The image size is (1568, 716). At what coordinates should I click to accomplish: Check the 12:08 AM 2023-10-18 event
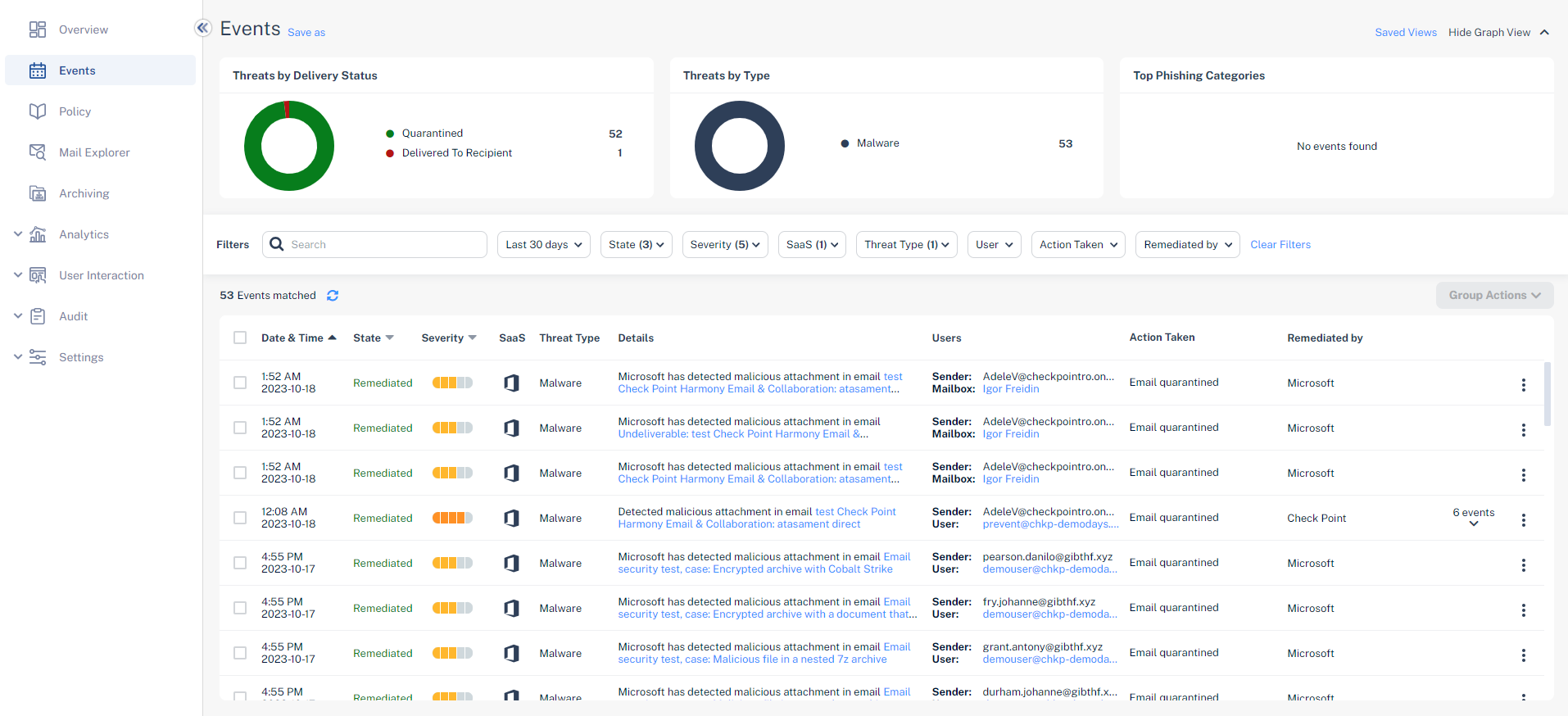[240, 518]
